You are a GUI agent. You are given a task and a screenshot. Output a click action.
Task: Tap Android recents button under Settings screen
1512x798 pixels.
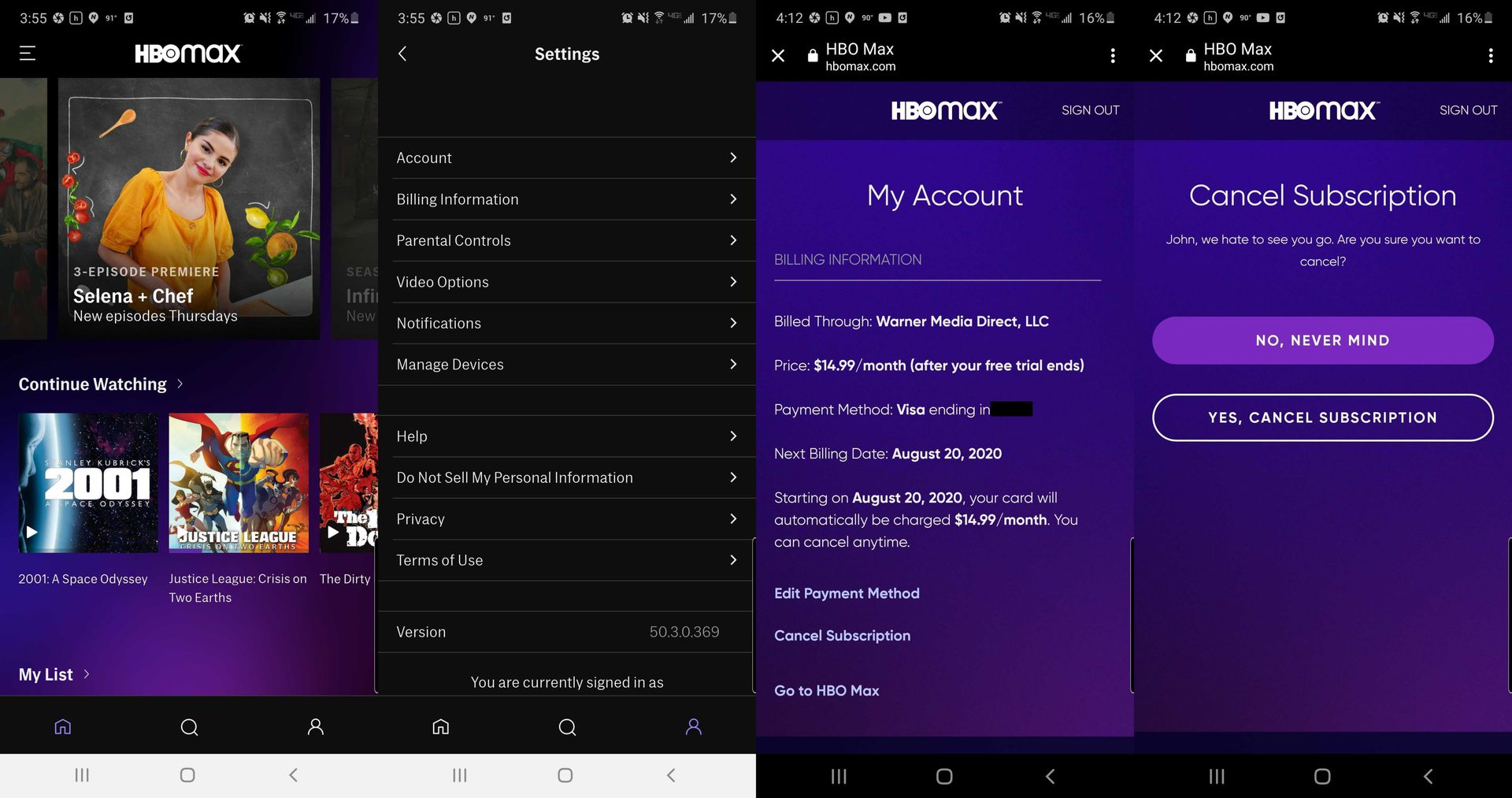coord(460,775)
